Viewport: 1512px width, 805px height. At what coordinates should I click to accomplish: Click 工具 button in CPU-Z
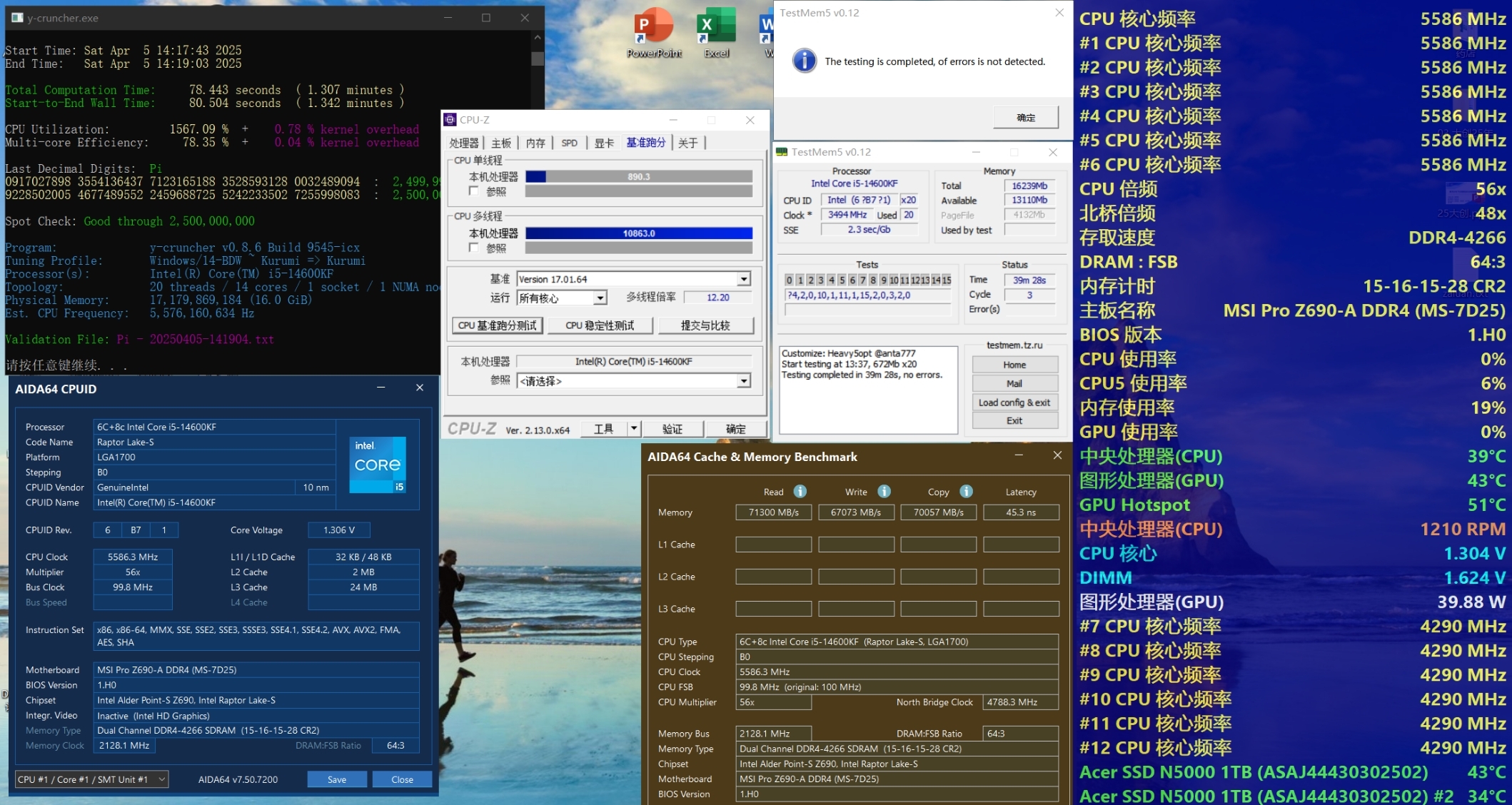point(603,429)
